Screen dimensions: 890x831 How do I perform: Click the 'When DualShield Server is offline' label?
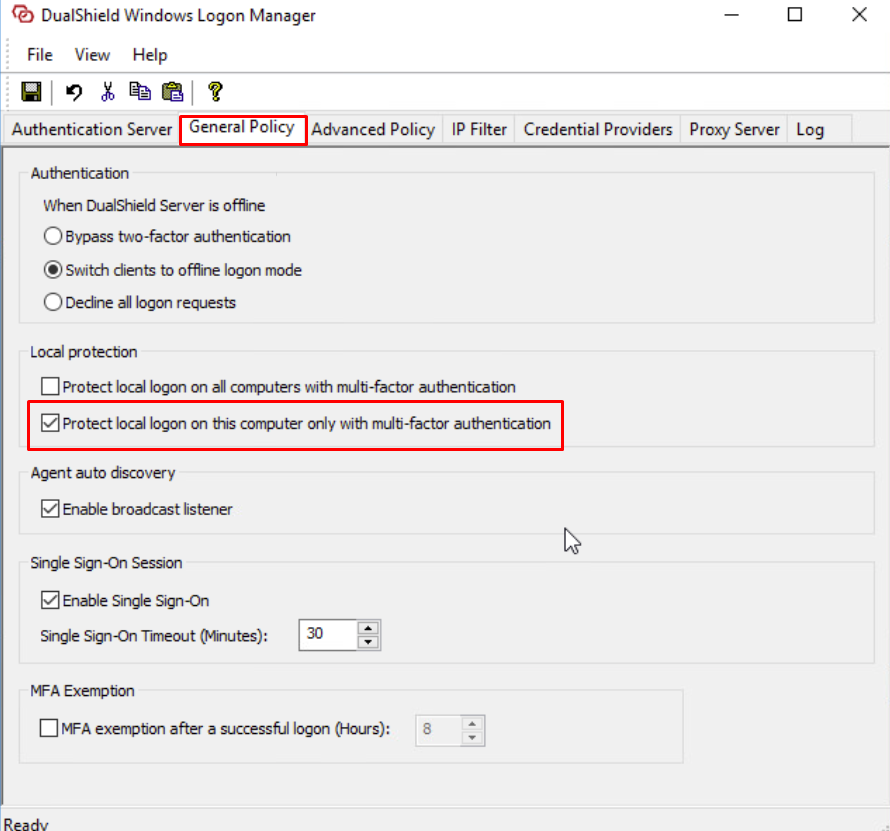pyautogui.click(x=154, y=205)
